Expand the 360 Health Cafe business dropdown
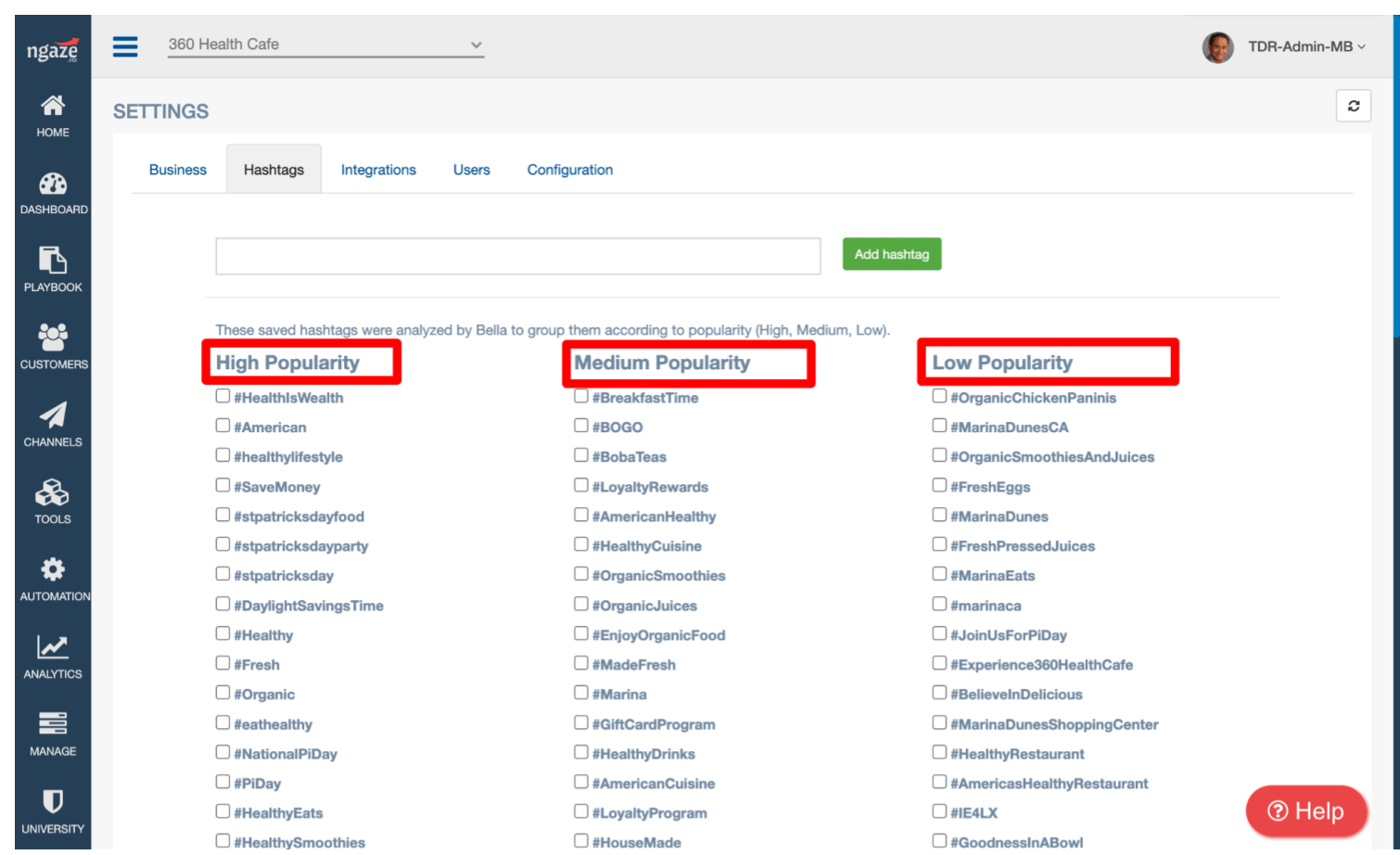Image resolution: width=1400 pixels, height=855 pixels. pyautogui.click(x=325, y=45)
